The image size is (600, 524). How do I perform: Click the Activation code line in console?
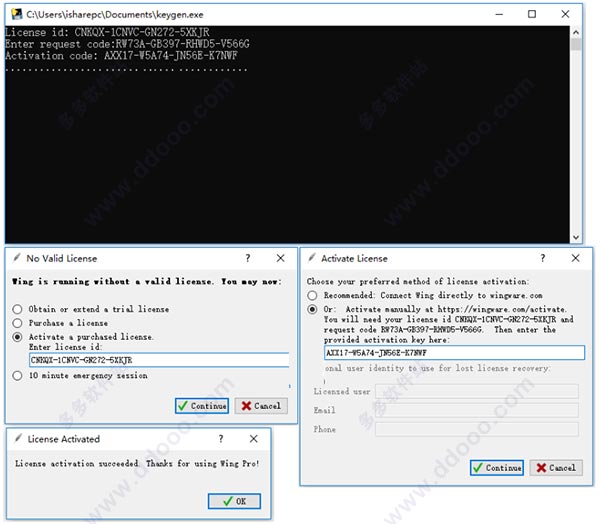(x=122, y=56)
